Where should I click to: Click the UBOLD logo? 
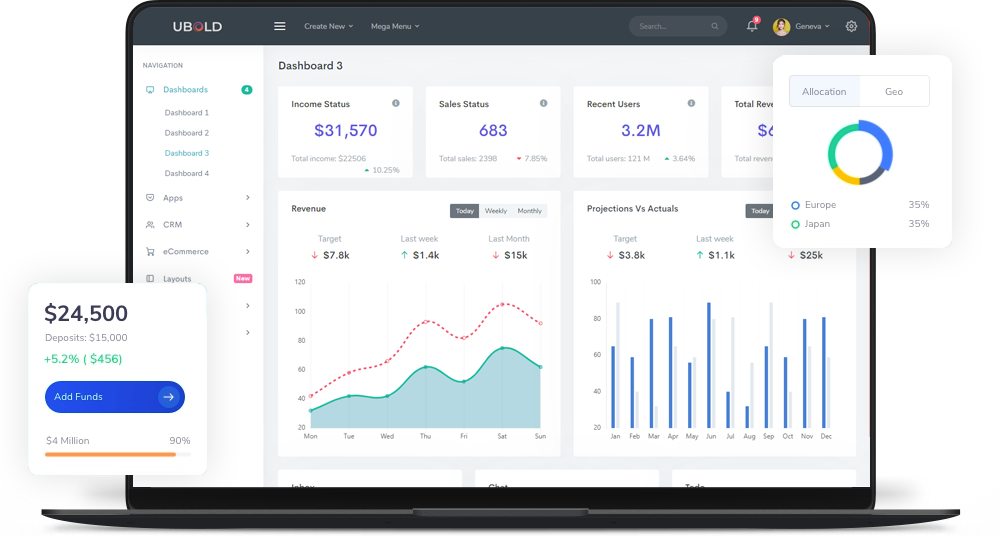coord(197,26)
